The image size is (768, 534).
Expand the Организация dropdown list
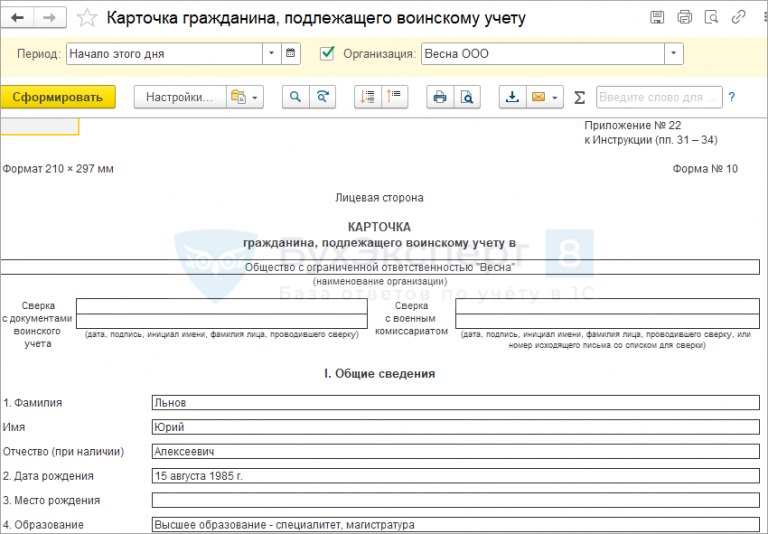pos(674,54)
